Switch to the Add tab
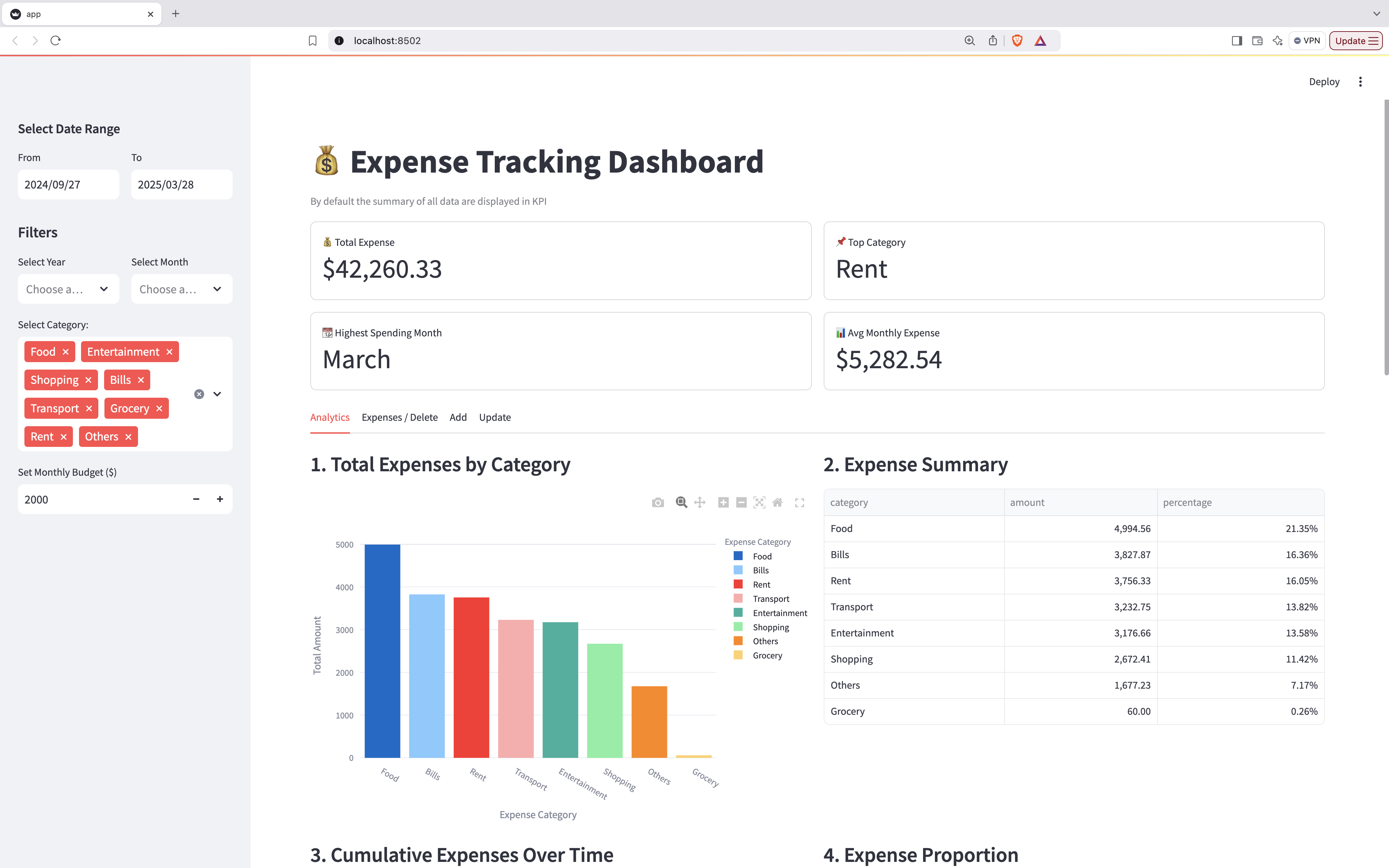This screenshot has width=1389, height=868. click(458, 417)
